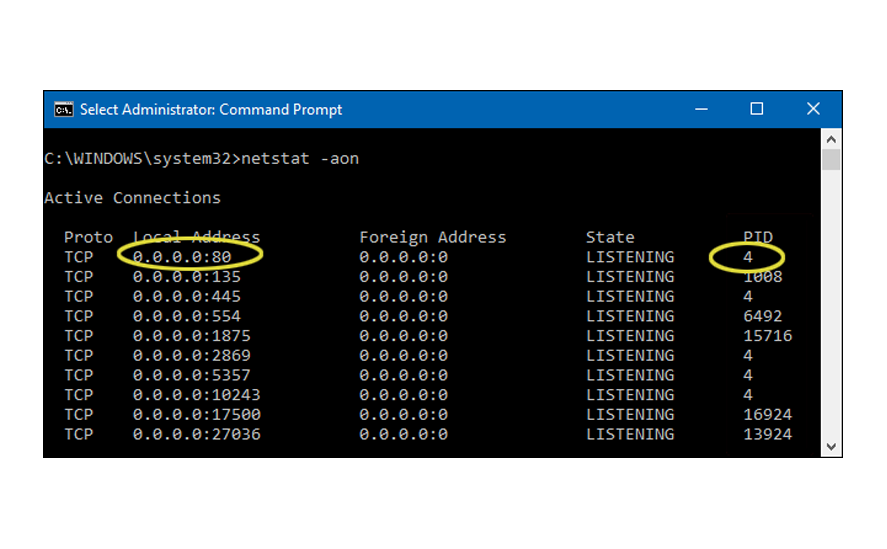Screen dimensions: 887x549
Task: Click local address 0.0.0.0:10243
Action: click(197, 394)
